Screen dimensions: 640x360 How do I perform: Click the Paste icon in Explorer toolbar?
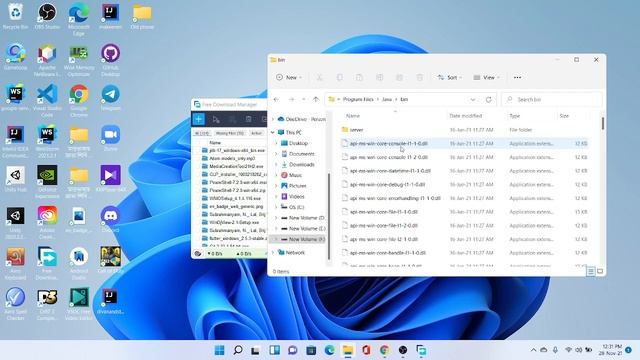click(x=359, y=77)
